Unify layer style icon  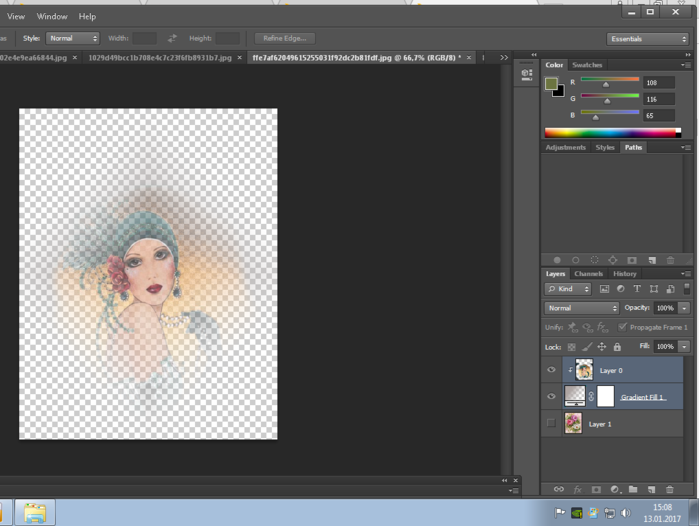(x=603, y=328)
